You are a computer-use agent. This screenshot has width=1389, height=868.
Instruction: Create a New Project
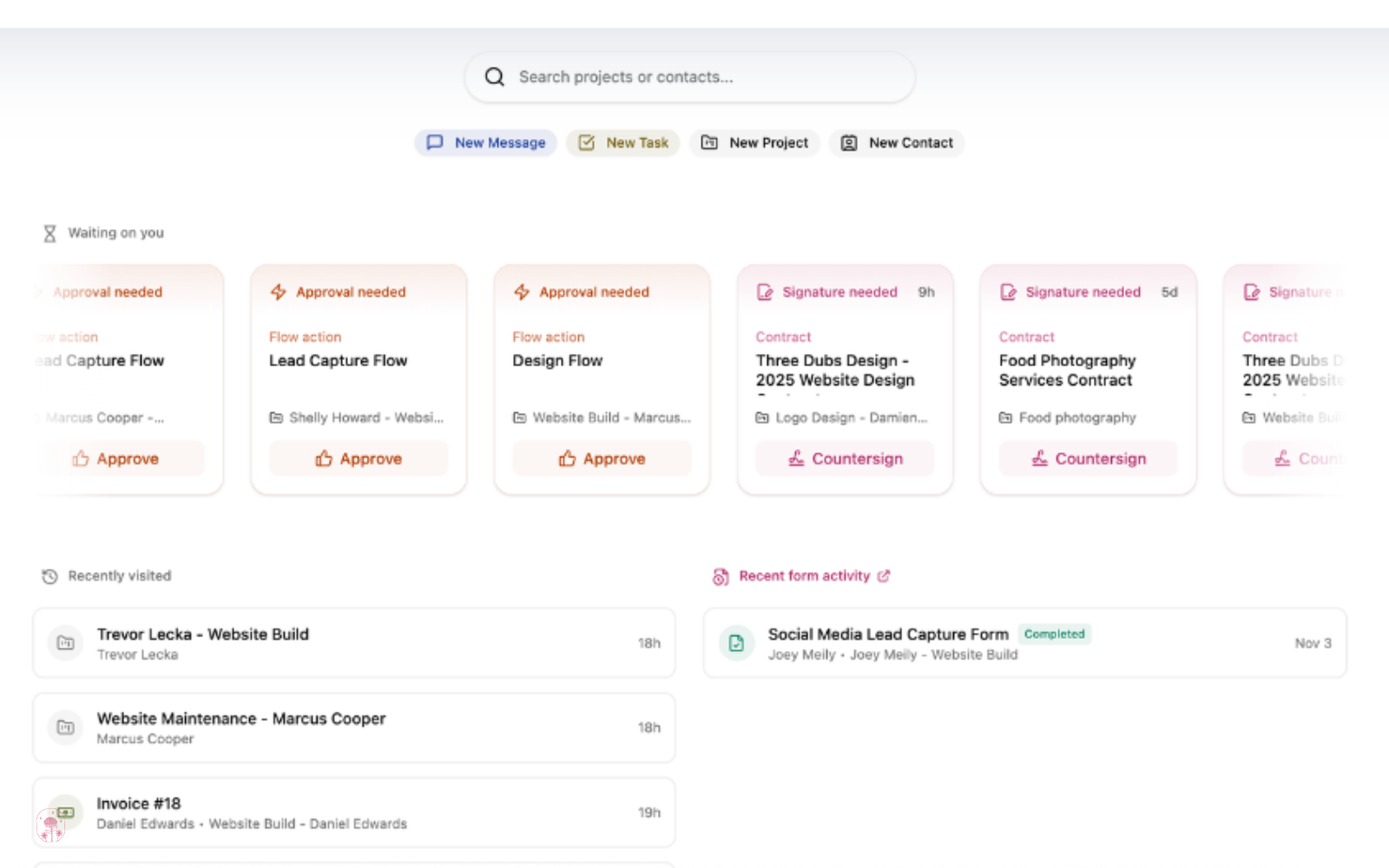pos(754,142)
